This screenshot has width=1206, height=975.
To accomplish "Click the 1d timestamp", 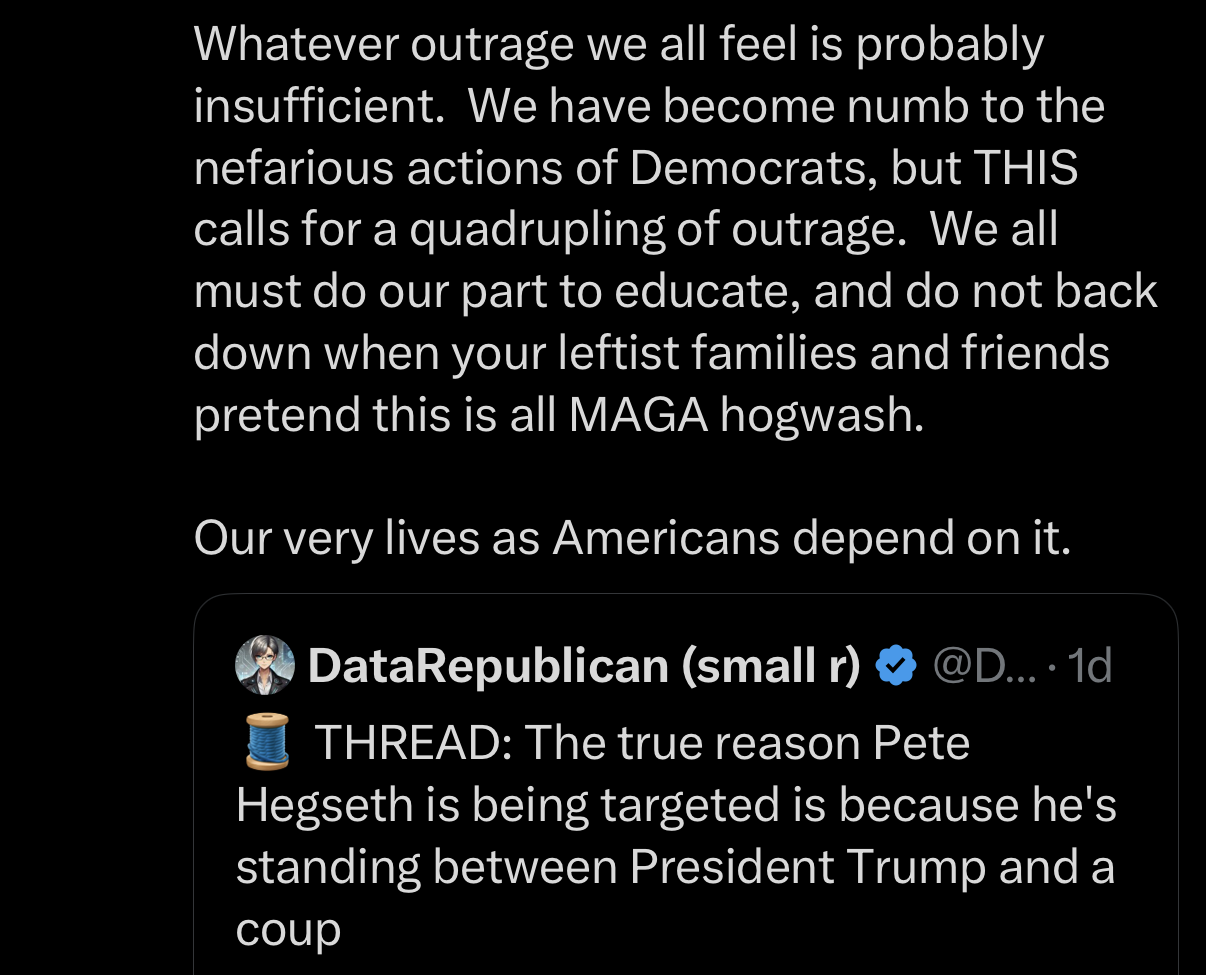I will [1089, 665].
